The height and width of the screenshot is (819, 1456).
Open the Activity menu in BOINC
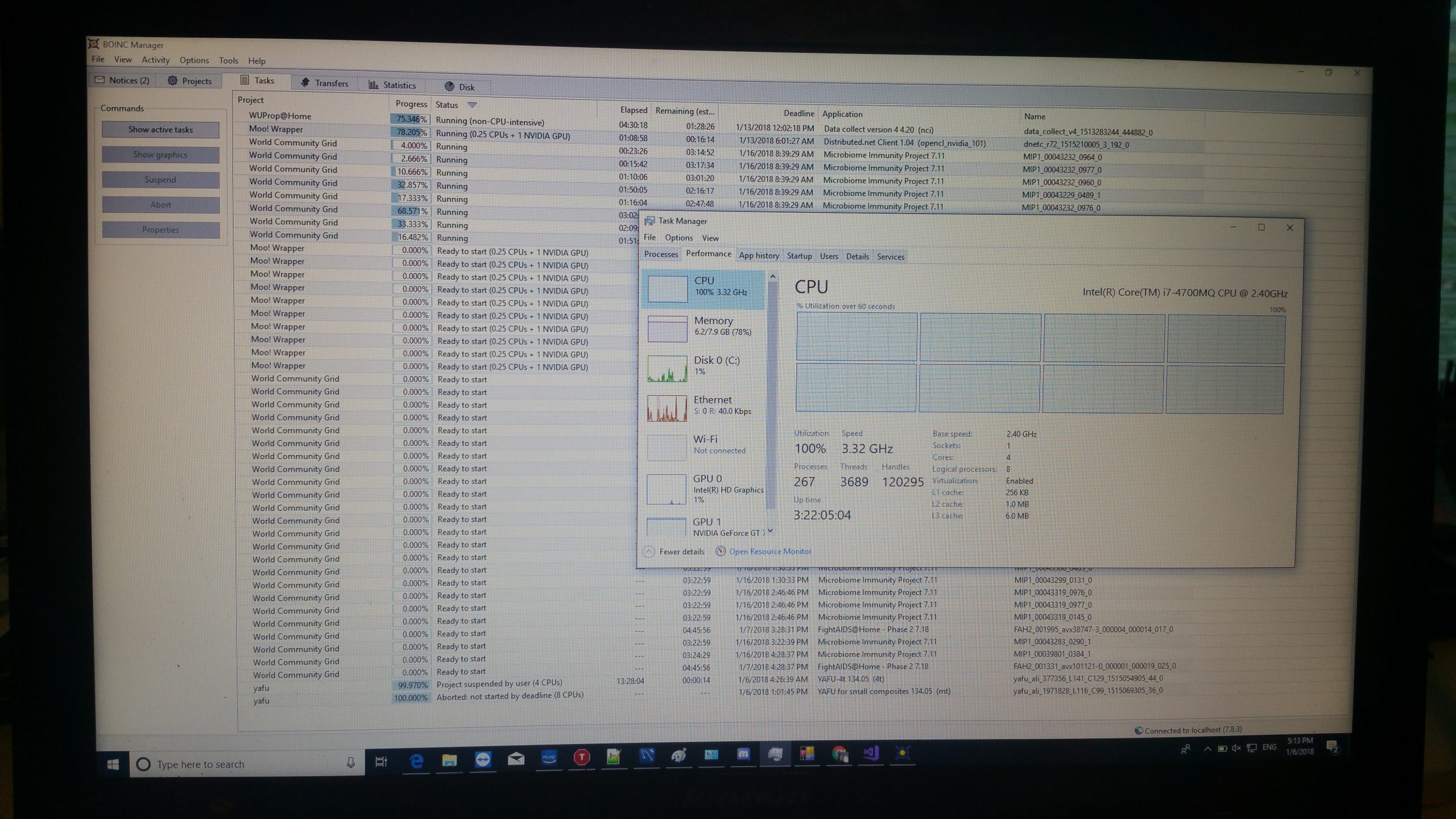tap(155, 60)
